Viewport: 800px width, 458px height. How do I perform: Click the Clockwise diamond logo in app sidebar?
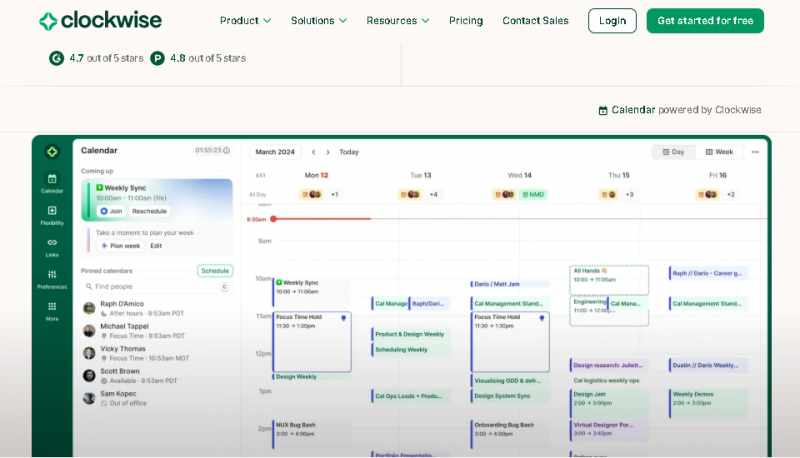[x=52, y=152]
